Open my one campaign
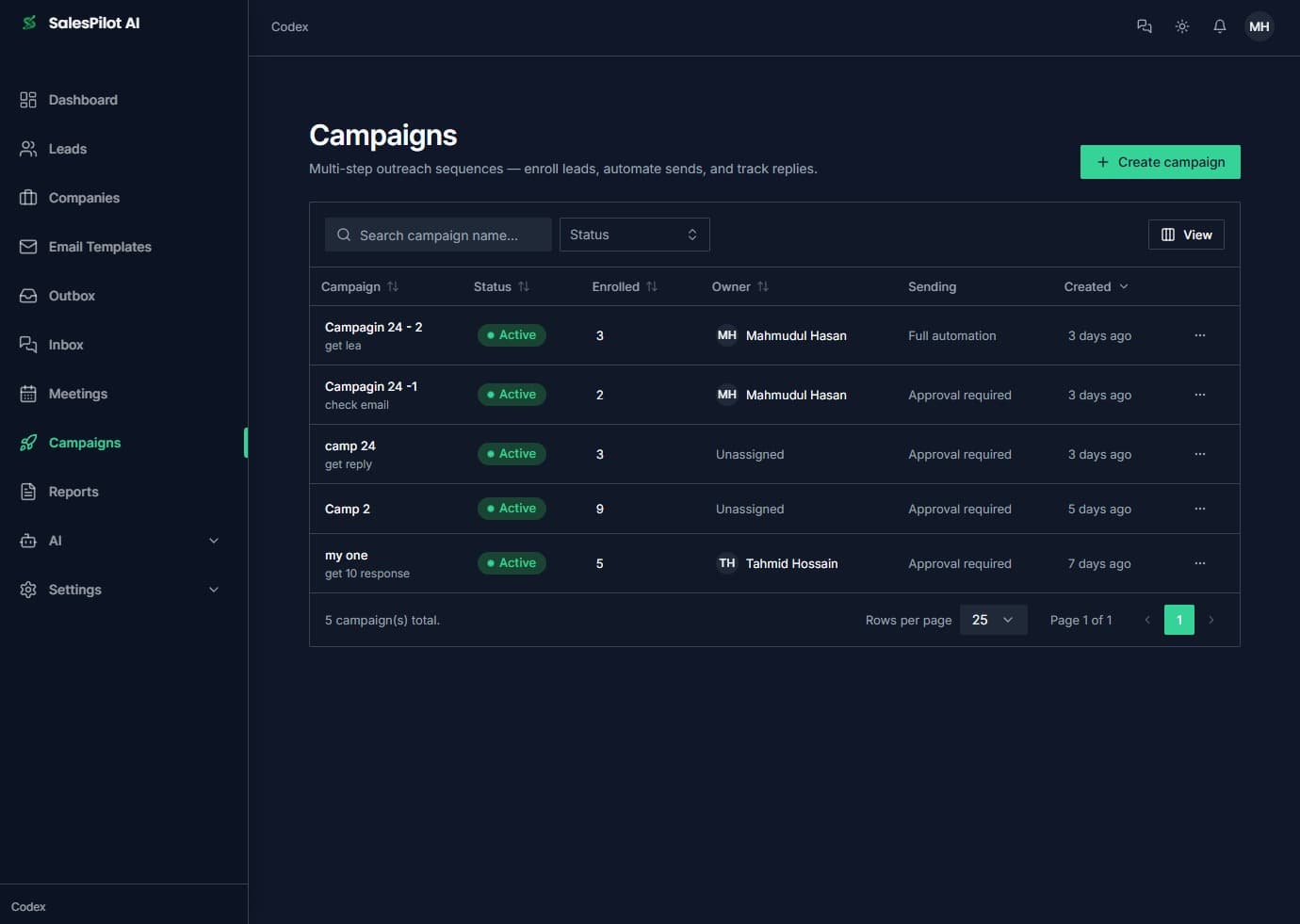The height and width of the screenshot is (924, 1300). tap(347, 555)
